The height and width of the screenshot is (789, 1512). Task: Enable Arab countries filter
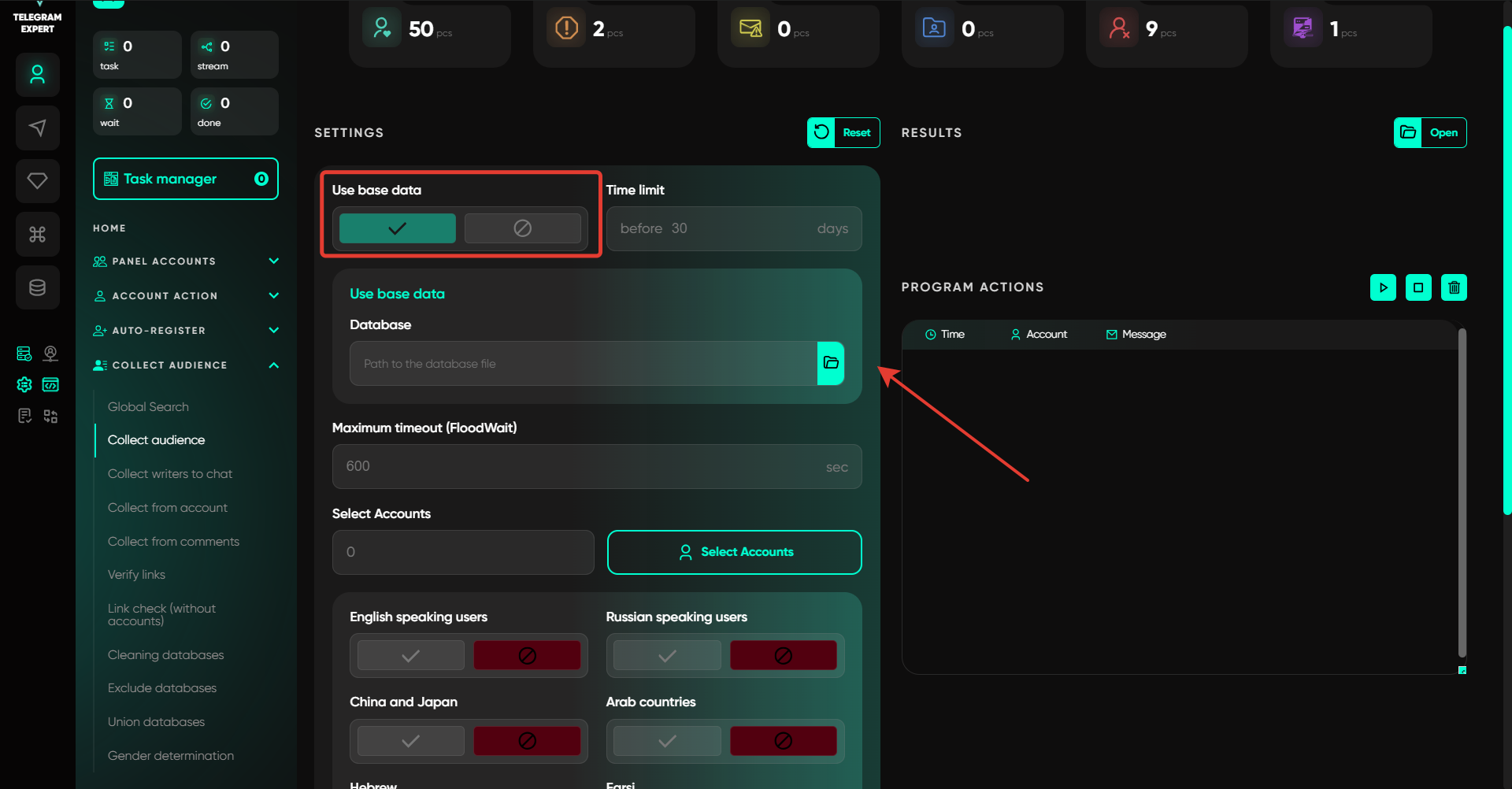[667, 741]
